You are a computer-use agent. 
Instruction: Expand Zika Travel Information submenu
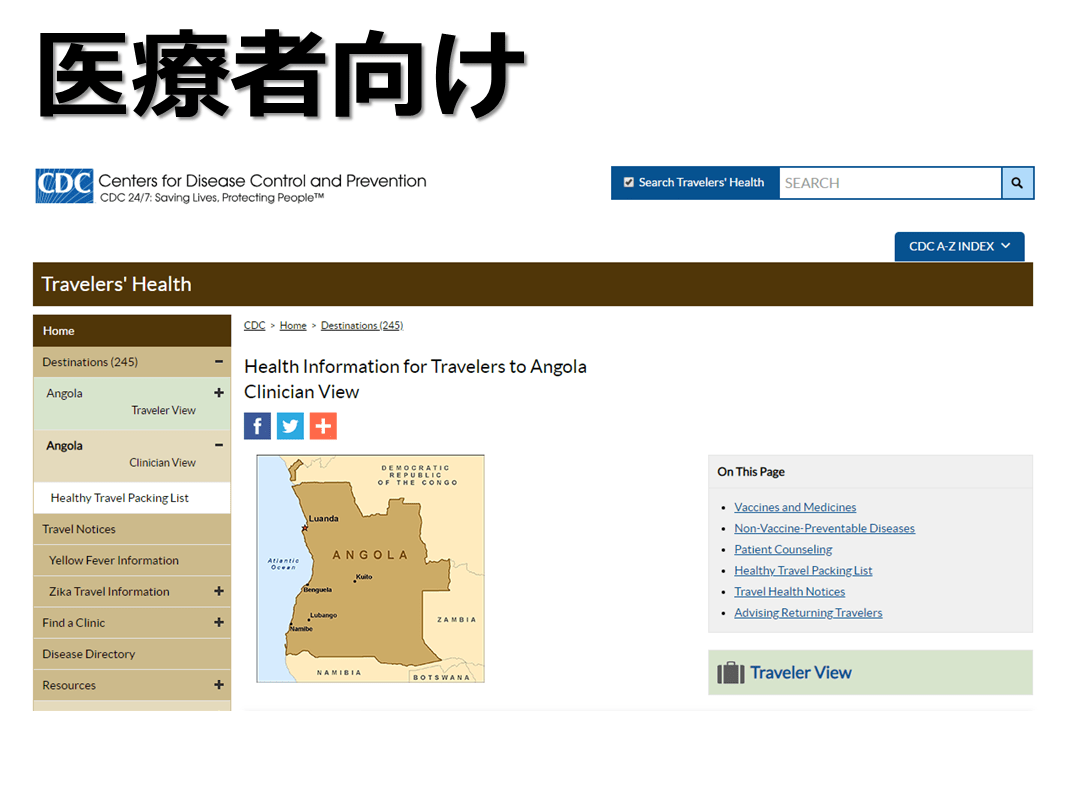[x=219, y=591]
